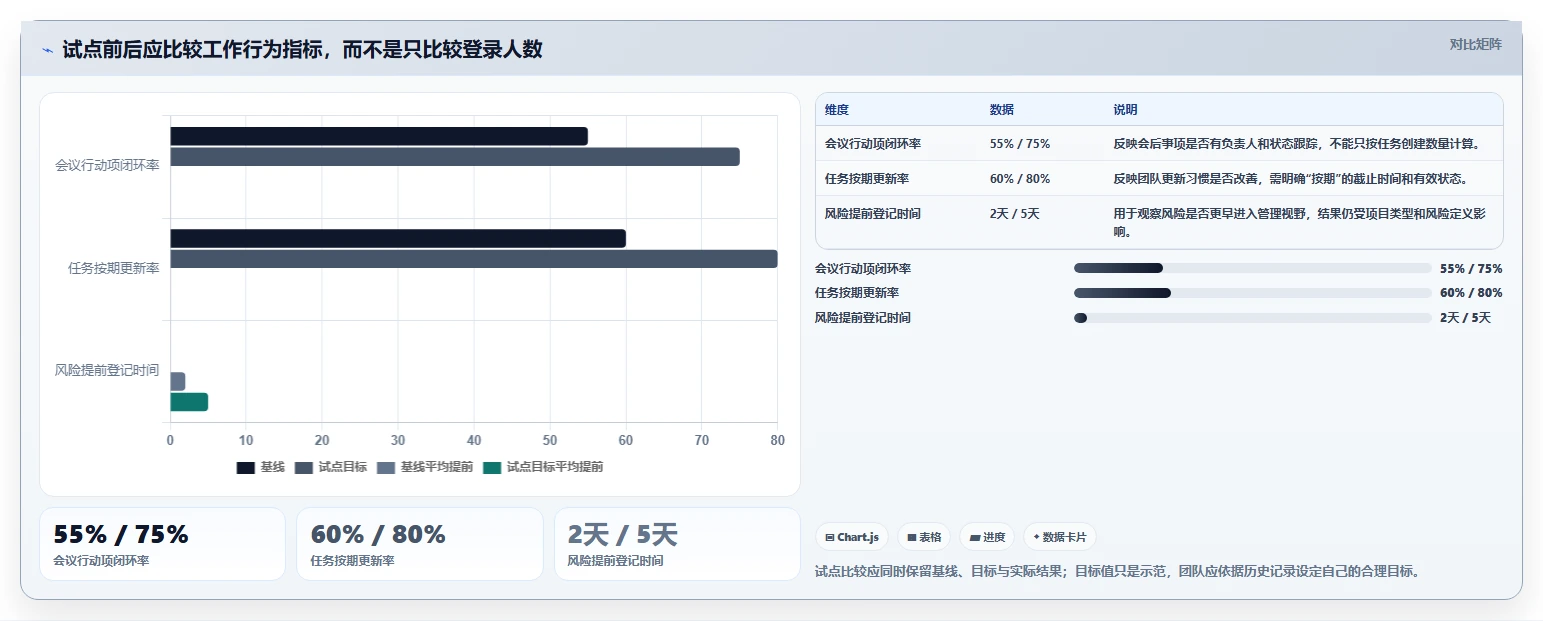The height and width of the screenshot is (621, 1543).
Task: Toggle the 试点目标平均提前 legend entry
Action: (543, 467)
